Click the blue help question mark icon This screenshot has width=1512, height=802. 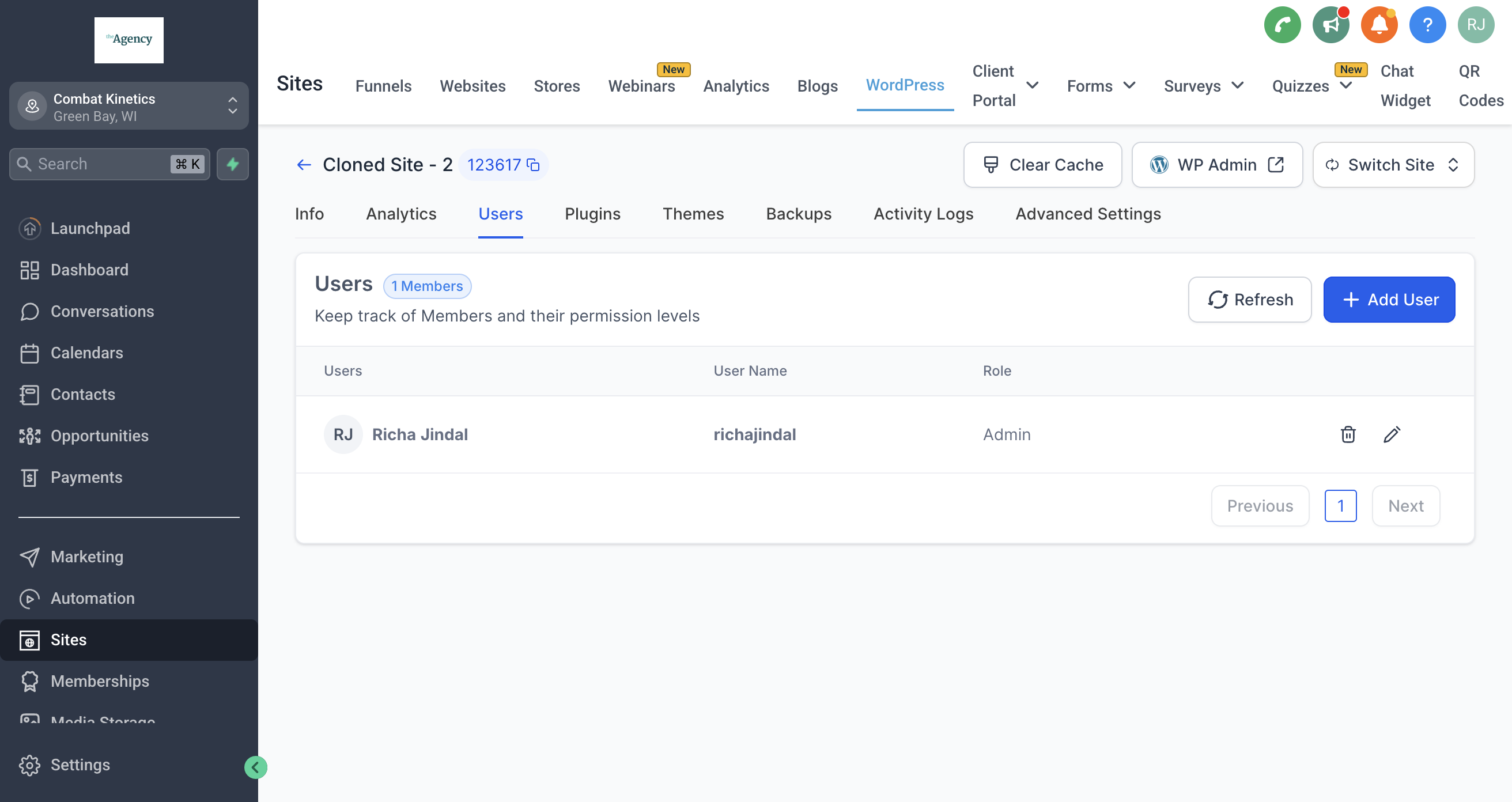click(x=1427, y=25)
